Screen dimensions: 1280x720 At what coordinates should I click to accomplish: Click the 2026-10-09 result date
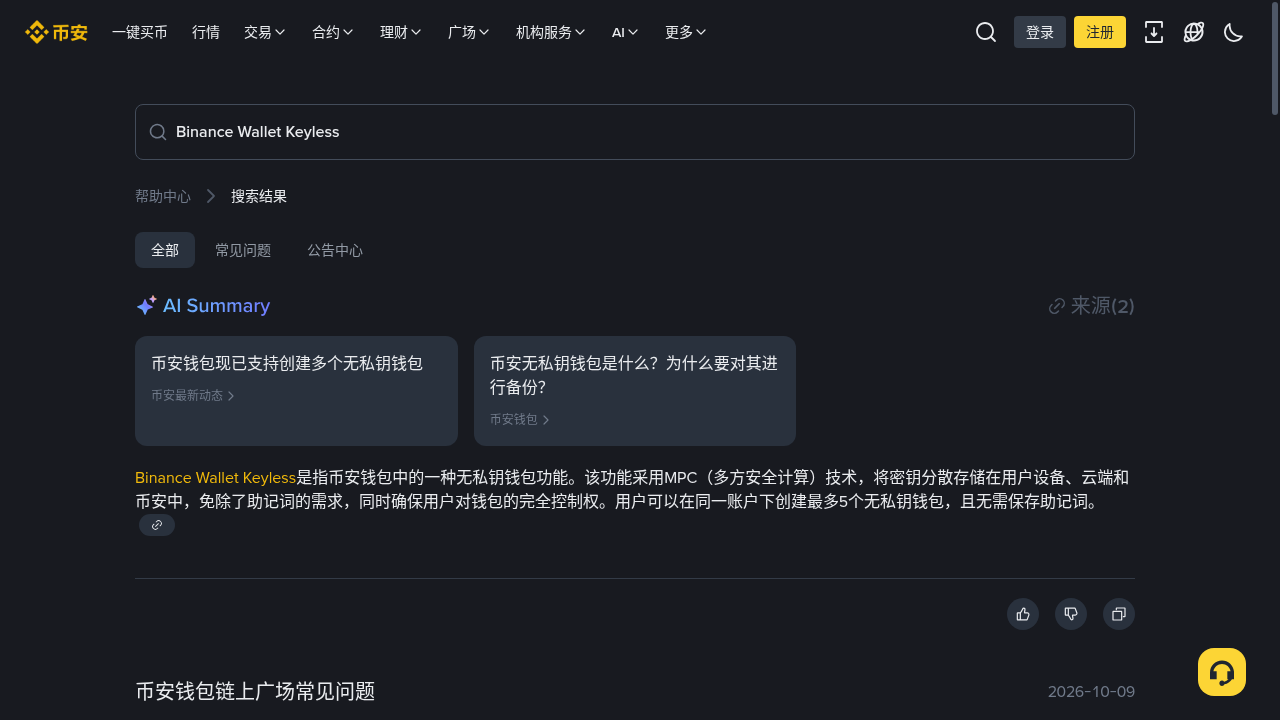pos(1091,692)
